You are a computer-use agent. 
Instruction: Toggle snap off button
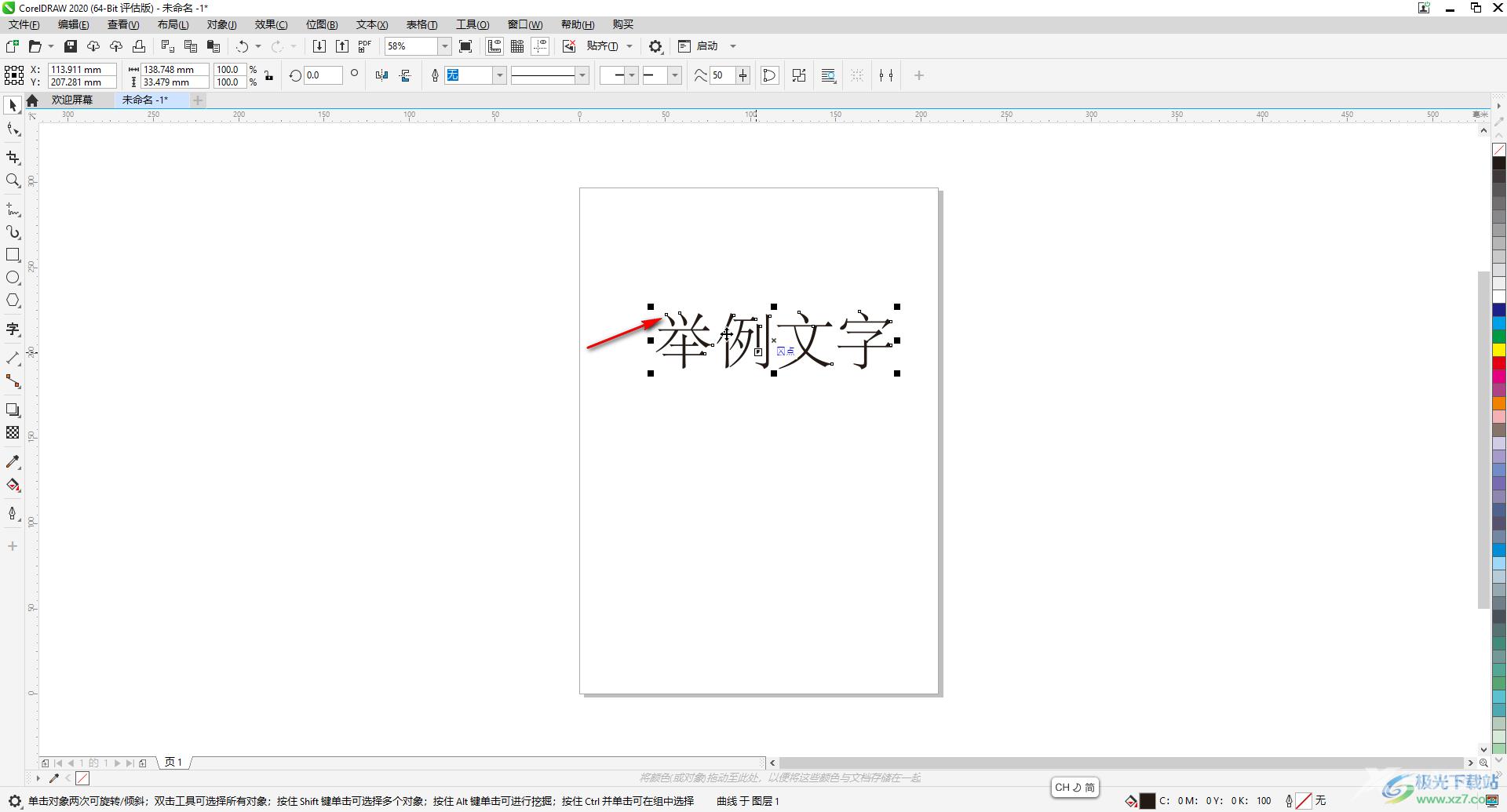click(x=569, y=46)
